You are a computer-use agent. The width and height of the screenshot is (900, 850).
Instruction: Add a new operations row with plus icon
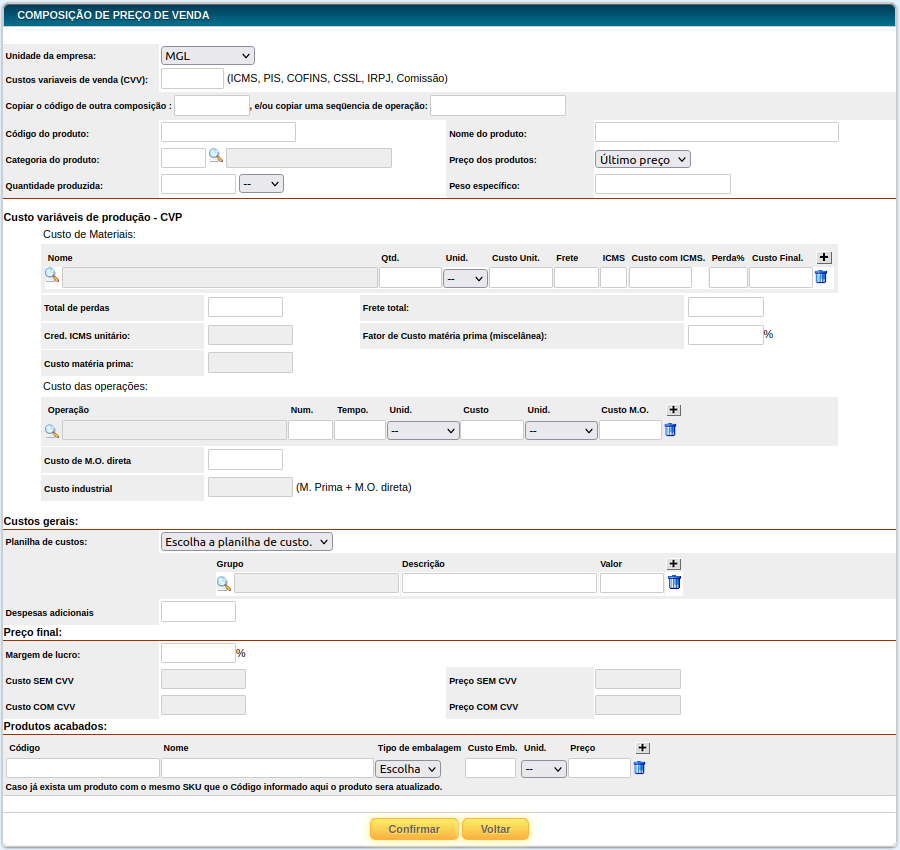pos(674,410)
